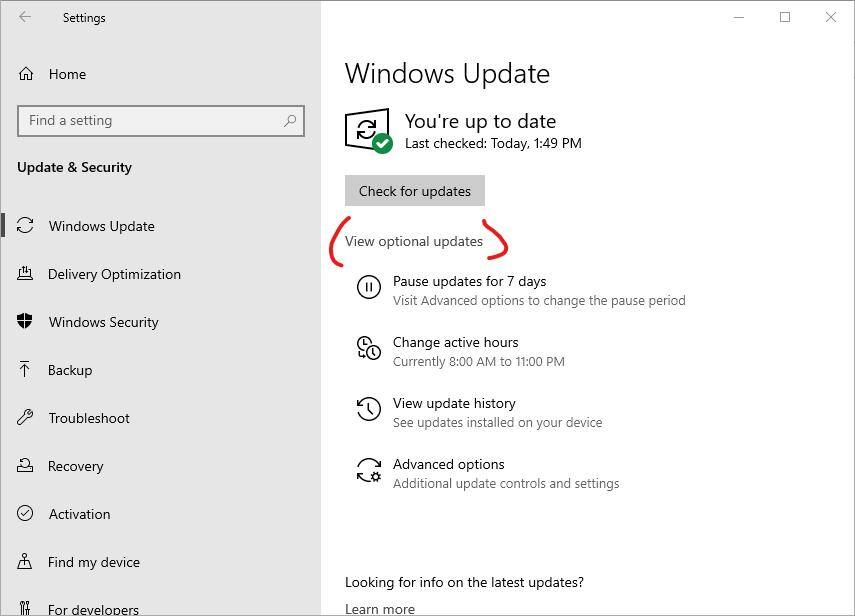The image size is (855, 616).
Task: Select Recovery in the sidebar
Action: tap(75, 466)
